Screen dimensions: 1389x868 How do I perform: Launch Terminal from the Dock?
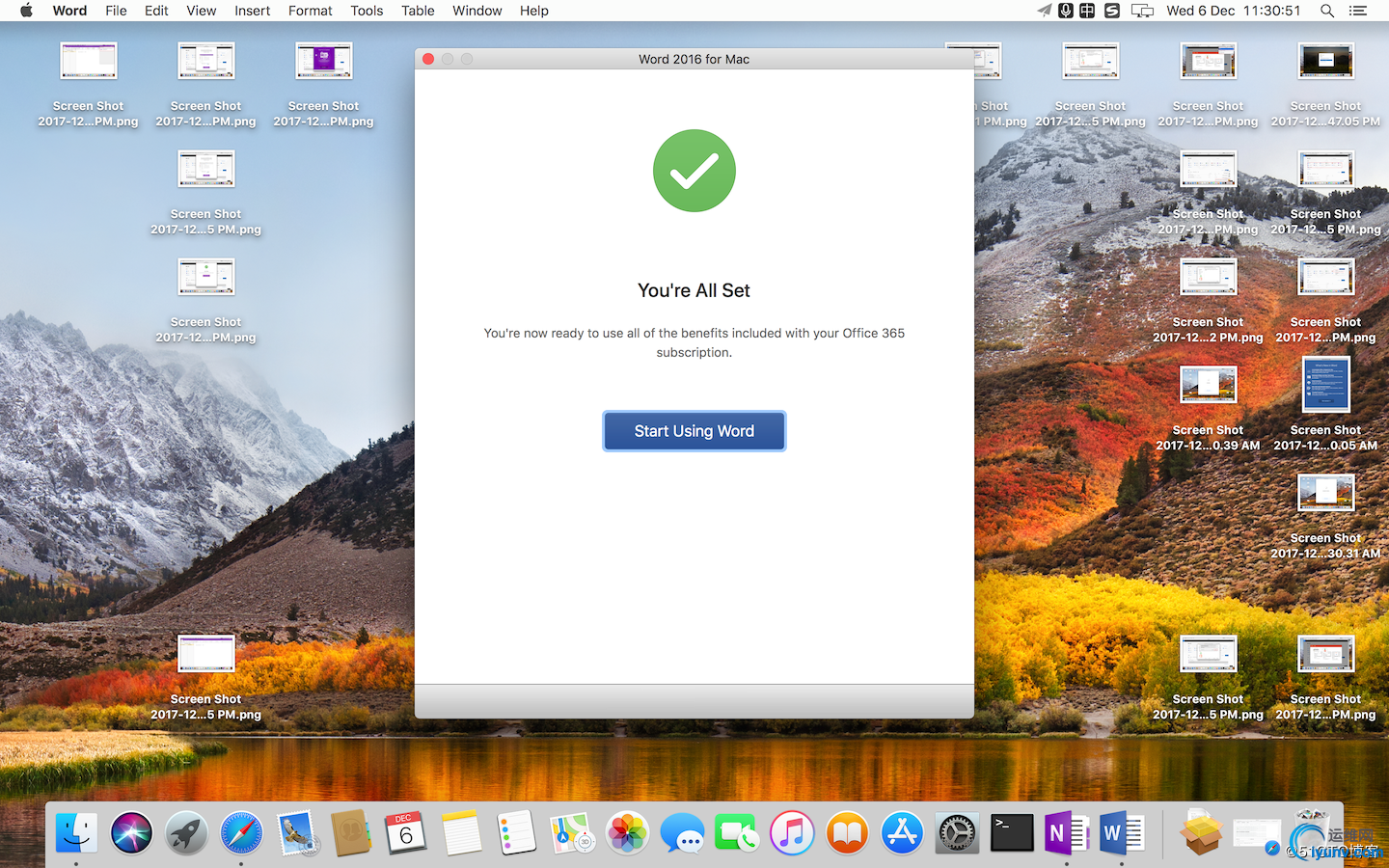[x=1012, y=833]
